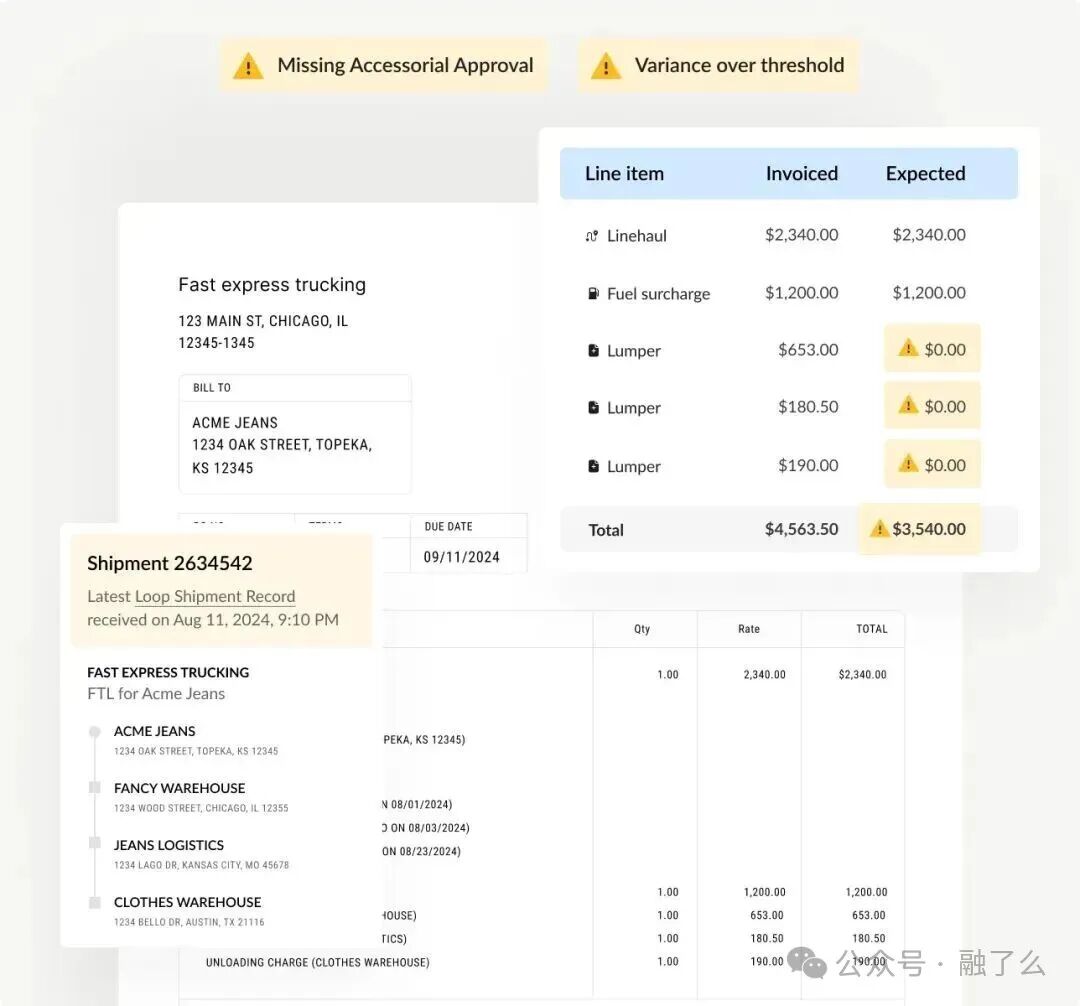
Task: Click the Fuel surcharge pump icon
Action: (592, 294)
